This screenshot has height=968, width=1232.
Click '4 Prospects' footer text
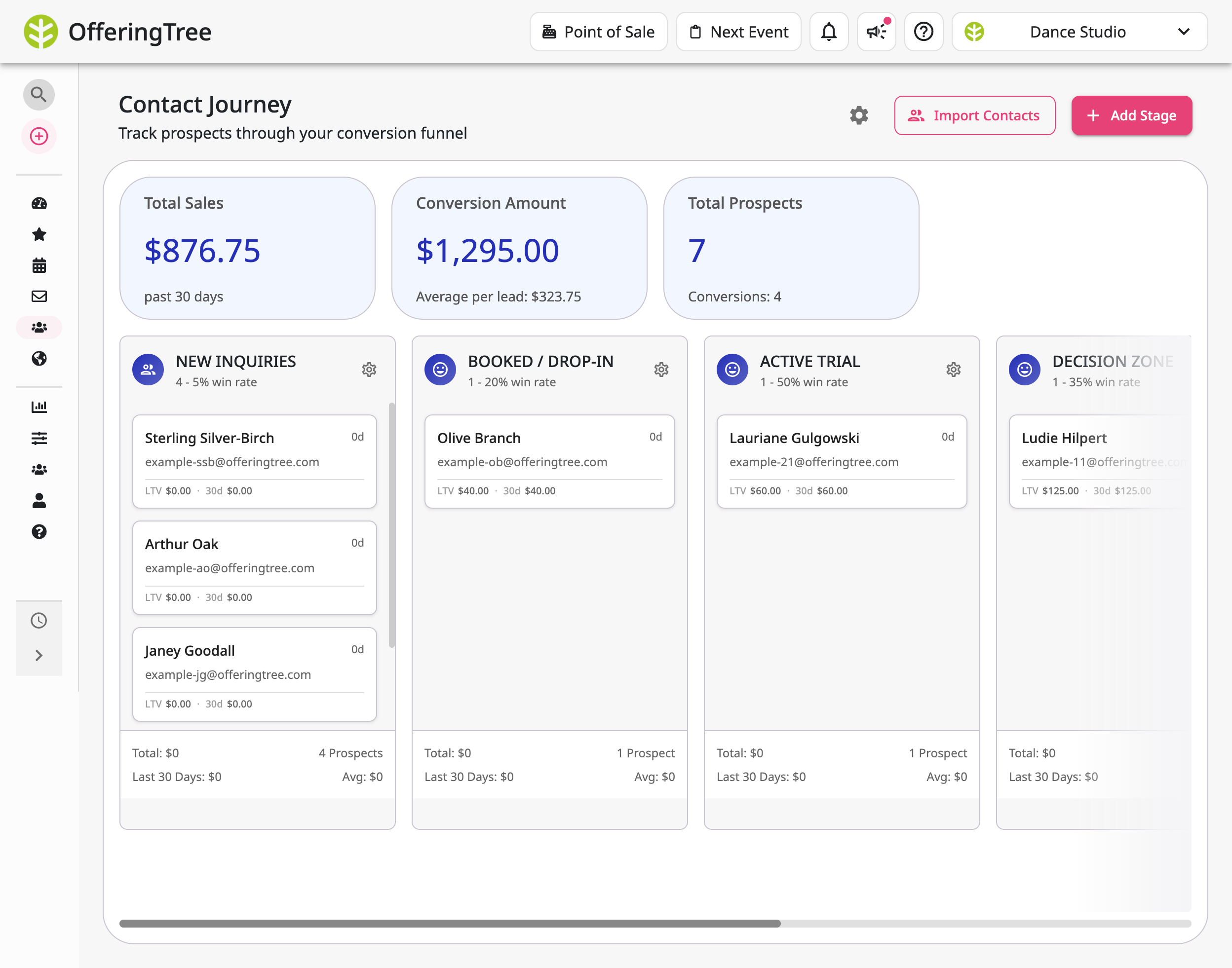[x=350, y=752]
